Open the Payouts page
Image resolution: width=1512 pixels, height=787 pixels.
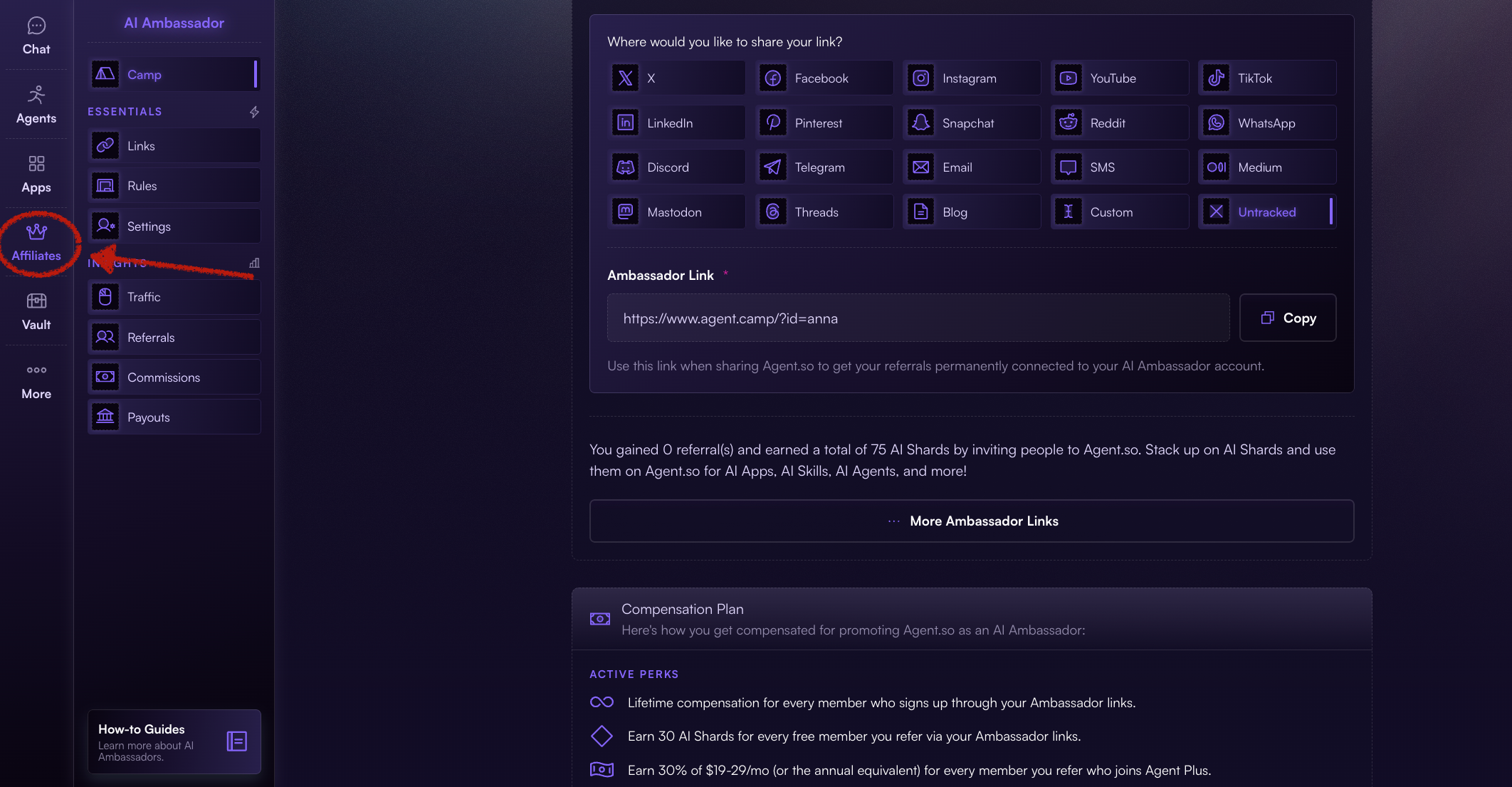pyautogui.click(x=174, y=417)
